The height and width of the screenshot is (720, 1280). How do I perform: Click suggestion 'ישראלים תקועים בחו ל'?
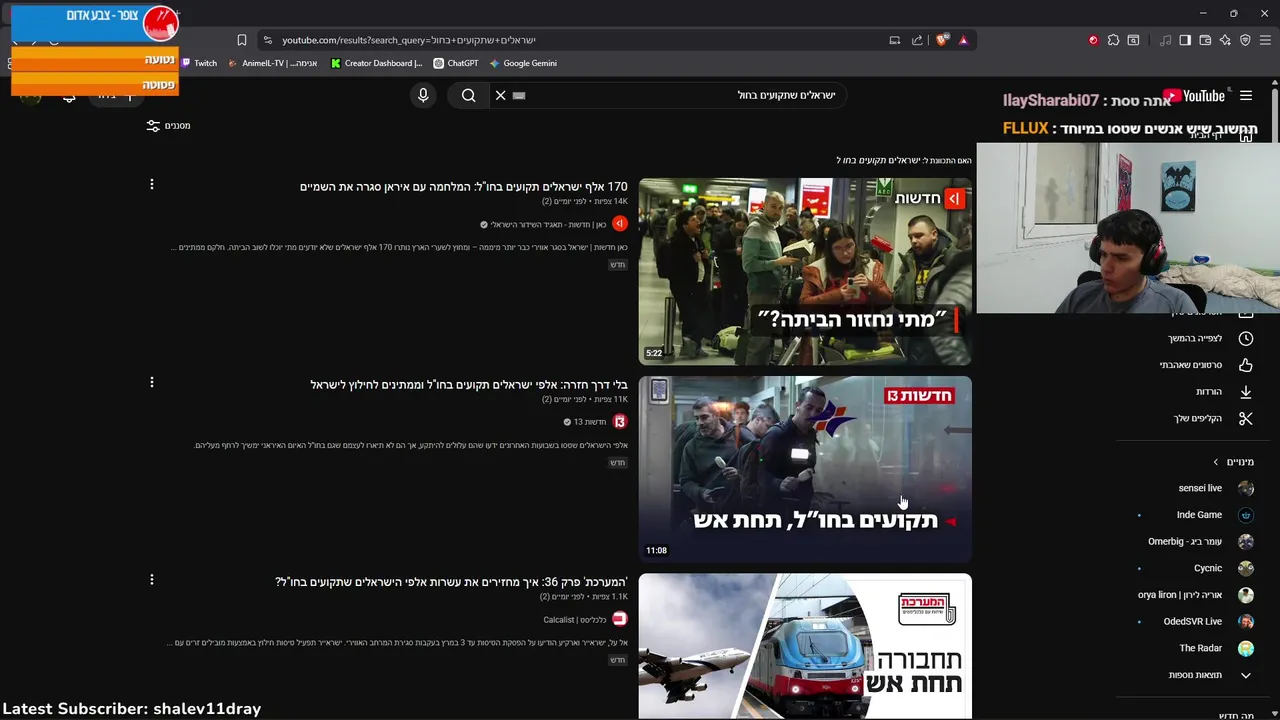pos(876,160)
